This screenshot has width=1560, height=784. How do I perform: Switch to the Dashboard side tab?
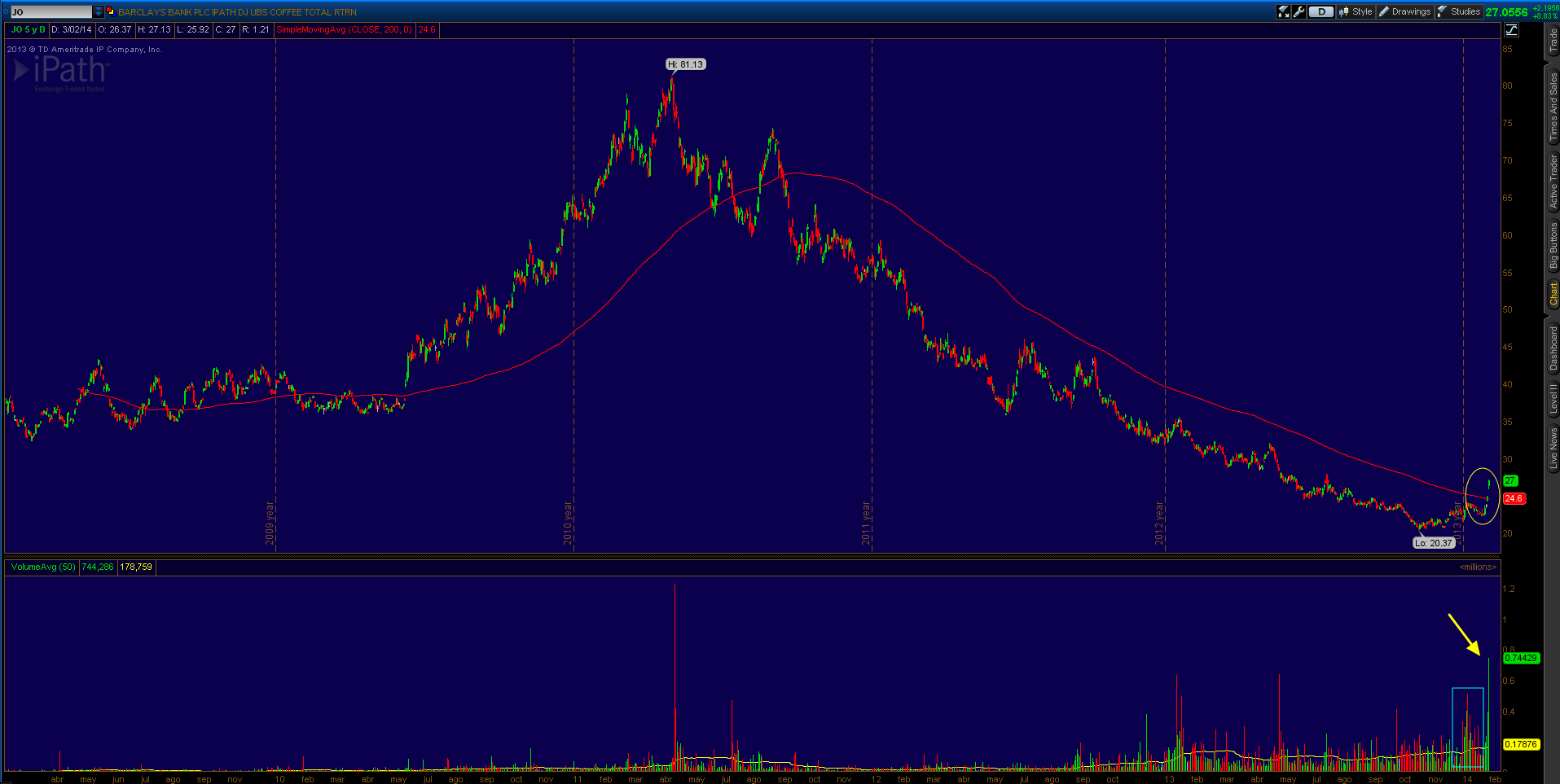pos(1553,348)
